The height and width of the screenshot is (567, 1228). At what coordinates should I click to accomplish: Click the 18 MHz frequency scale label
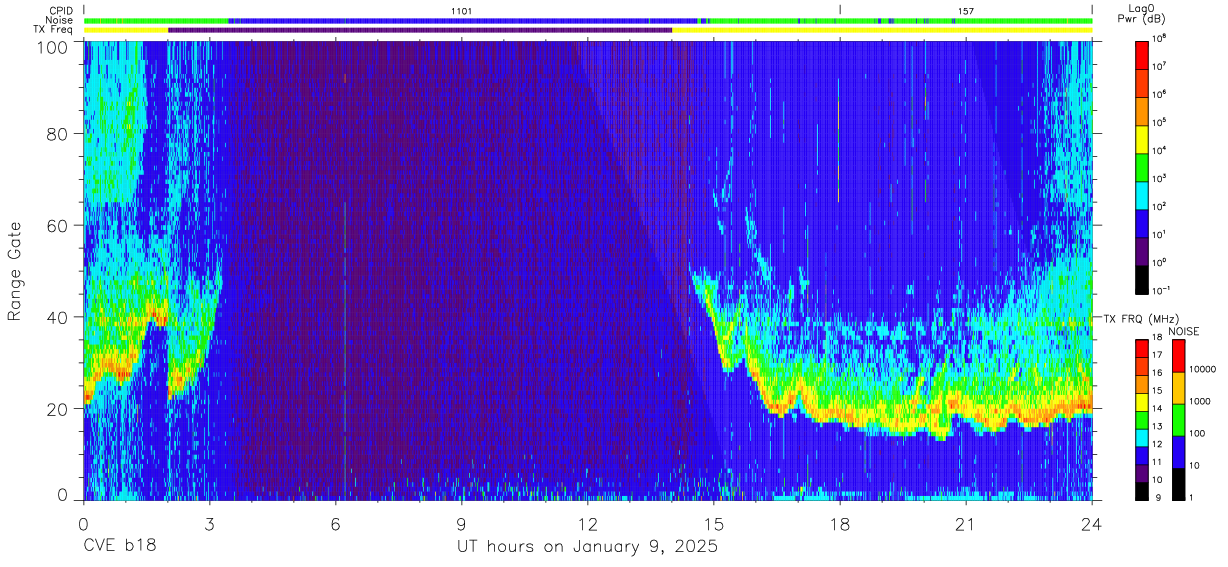pyautogui.click(x=1158, y=339)
